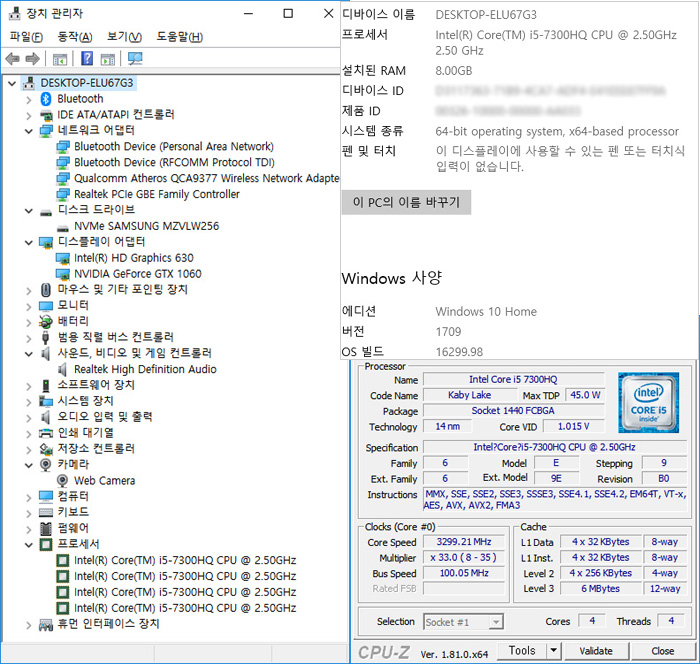The image size is (700, 667).
Task: Click the battery (배터리) category icon
Action: (x=46, y=322)
